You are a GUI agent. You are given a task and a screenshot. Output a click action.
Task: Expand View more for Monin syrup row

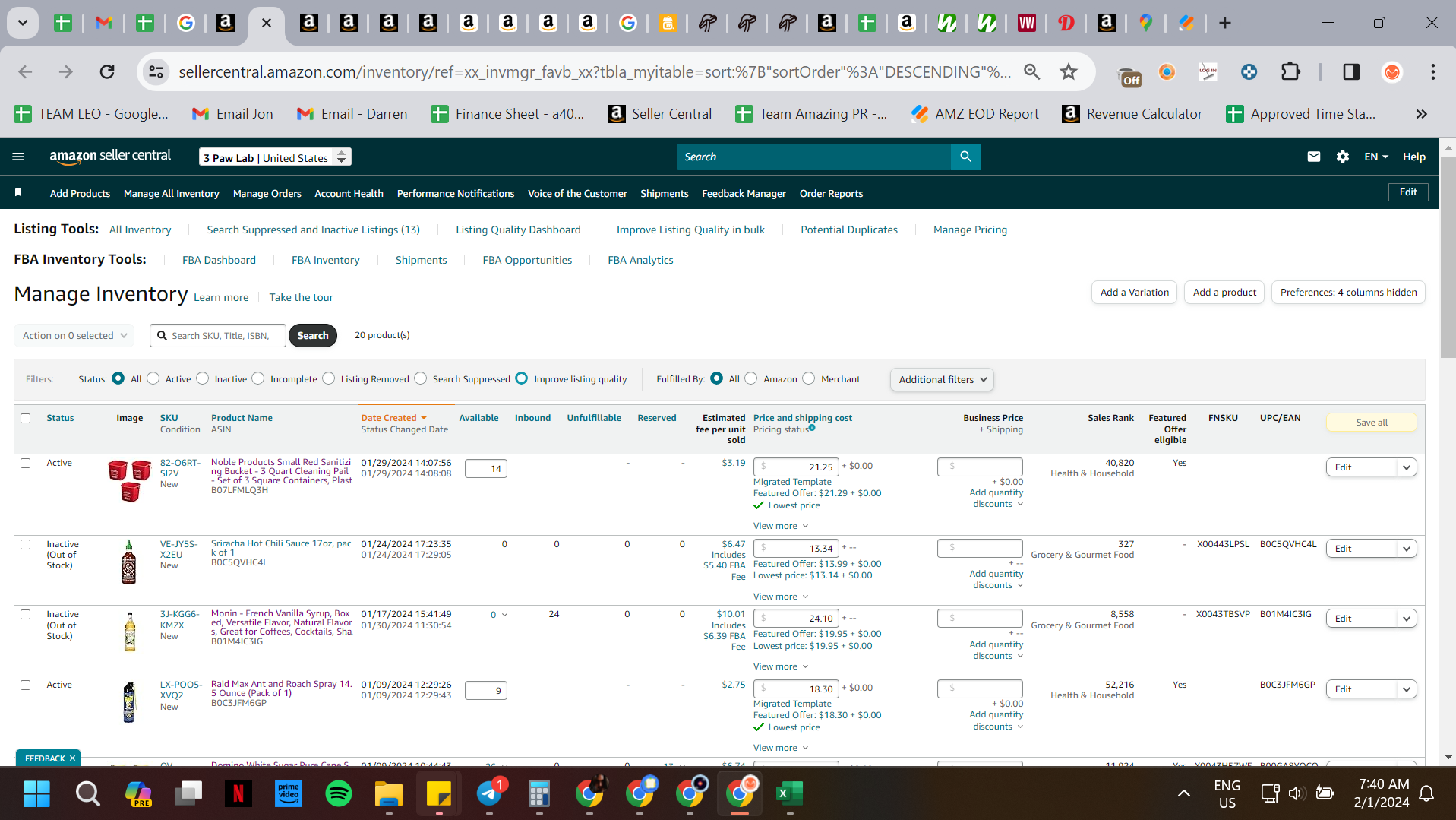coord(780,666)
